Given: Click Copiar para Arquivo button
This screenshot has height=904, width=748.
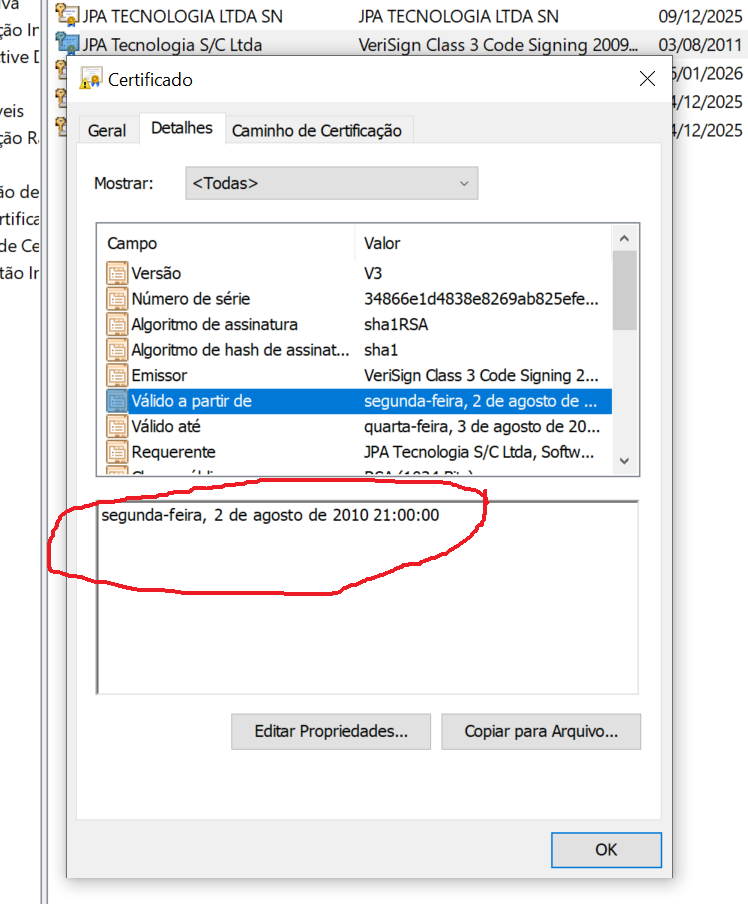Looking at the screenshot, I should coord(540,731).
